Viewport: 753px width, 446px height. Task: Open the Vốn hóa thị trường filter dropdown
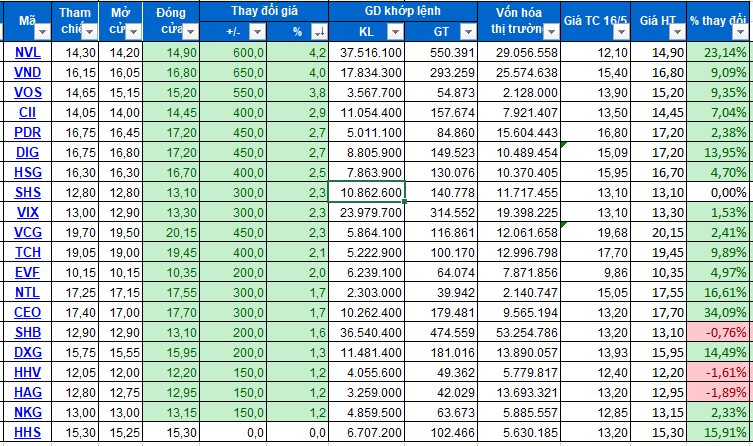[551, 32]
